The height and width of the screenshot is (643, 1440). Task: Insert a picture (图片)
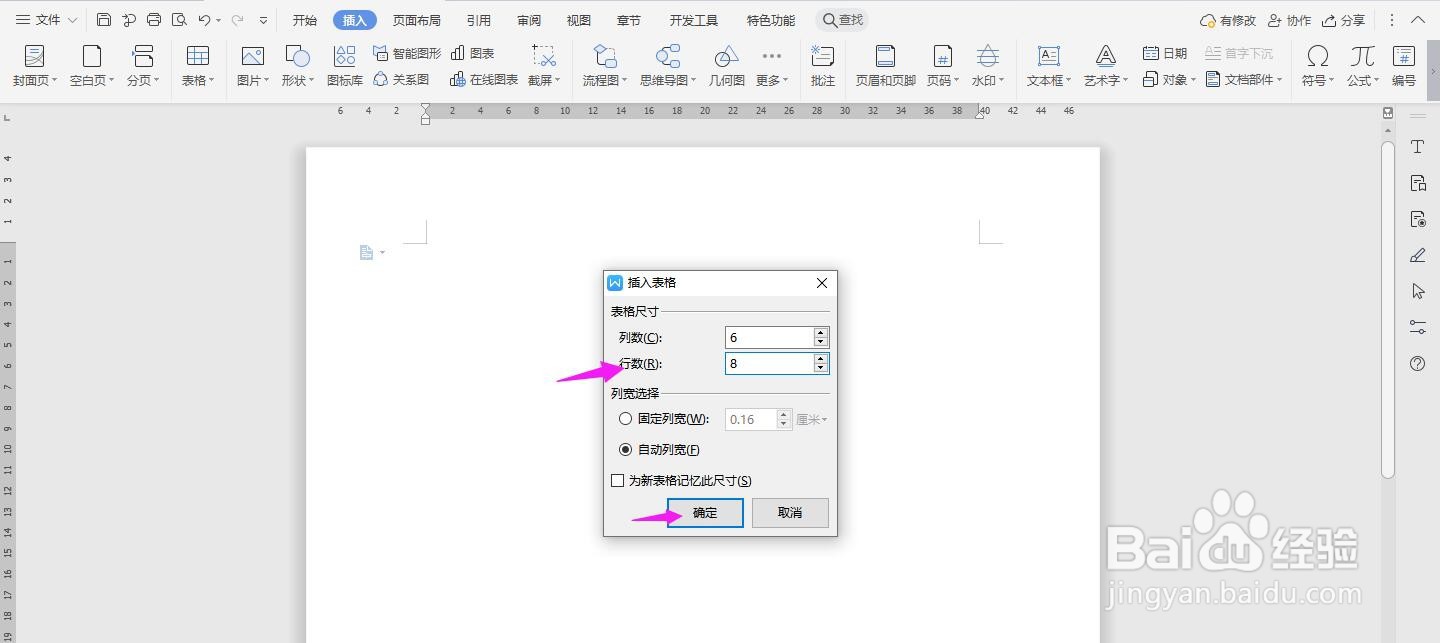tap(253, 65)
